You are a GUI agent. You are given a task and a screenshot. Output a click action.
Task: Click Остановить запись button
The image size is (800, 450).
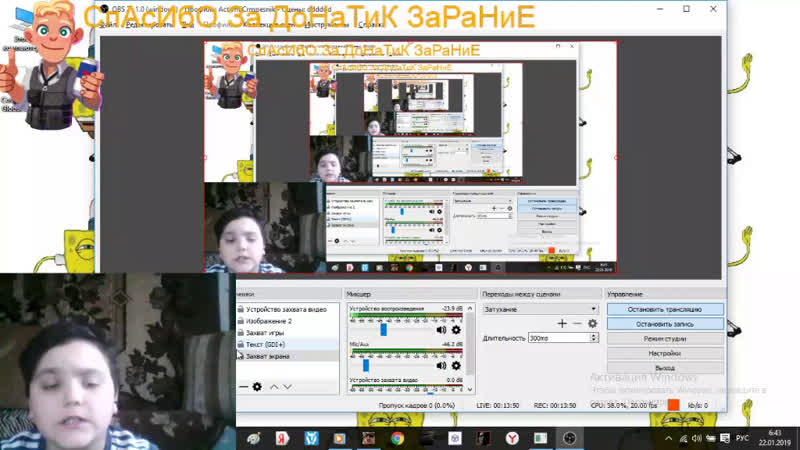pyautogui.click(x=665, y=324)
